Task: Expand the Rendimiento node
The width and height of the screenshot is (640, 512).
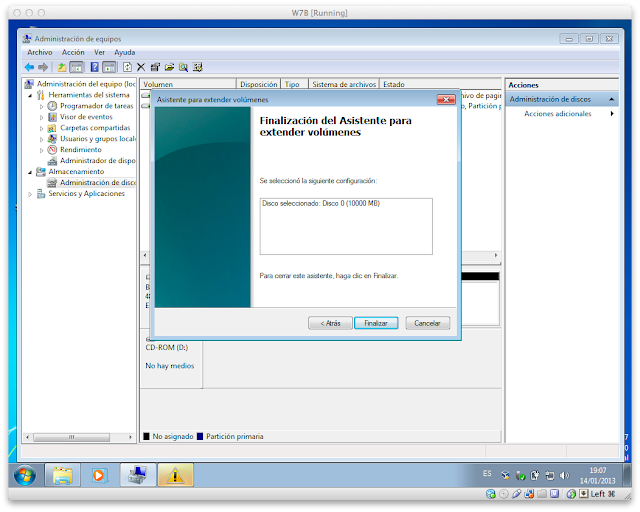Action: coord(41,150)
